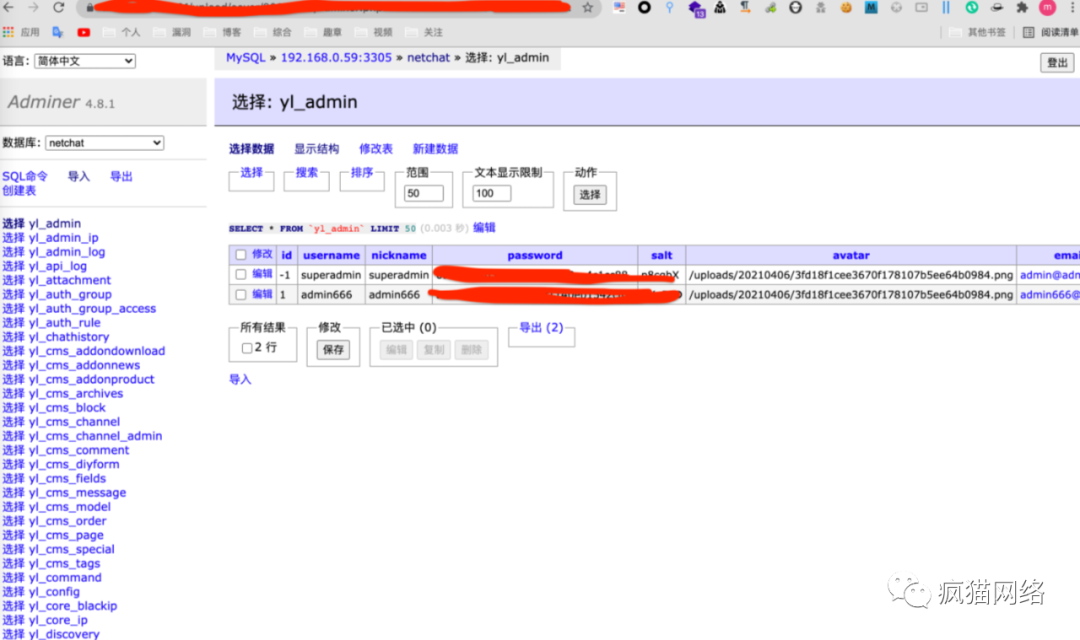Open the YouTube bookmark icon
1080x640 pixels.
(x=83, y=32)
